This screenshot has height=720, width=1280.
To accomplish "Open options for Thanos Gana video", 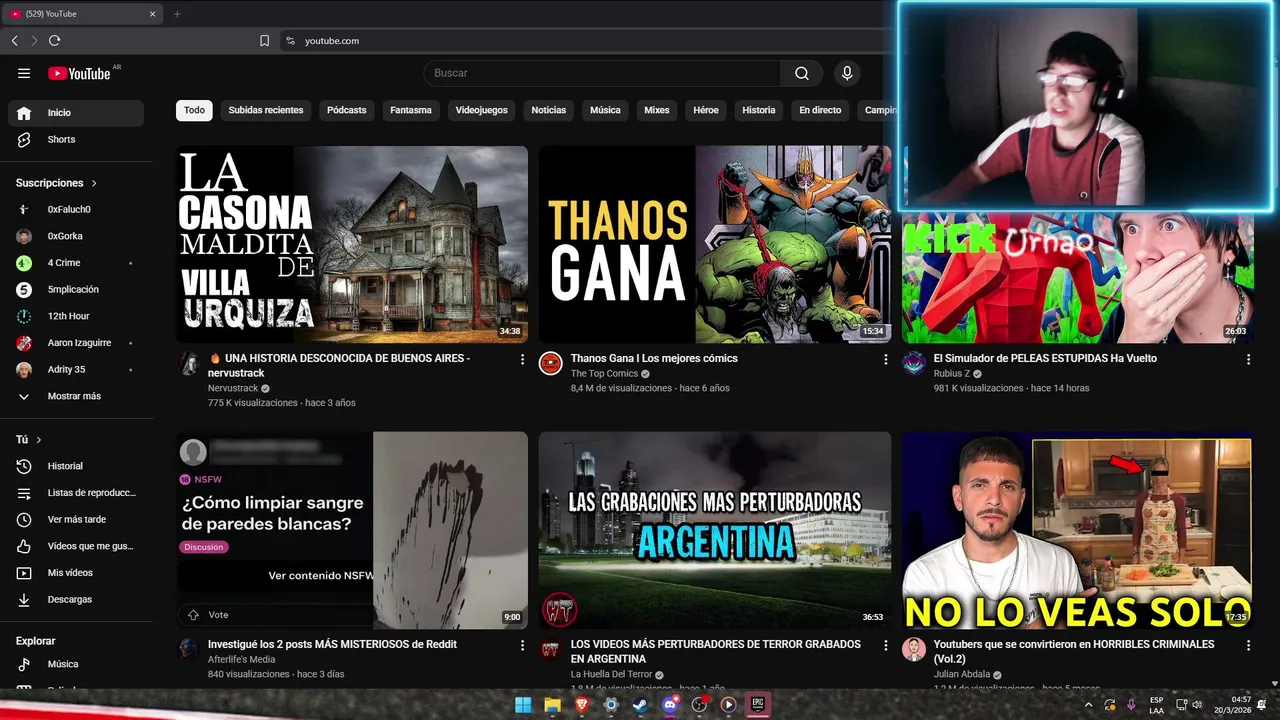I will (885, 359).
